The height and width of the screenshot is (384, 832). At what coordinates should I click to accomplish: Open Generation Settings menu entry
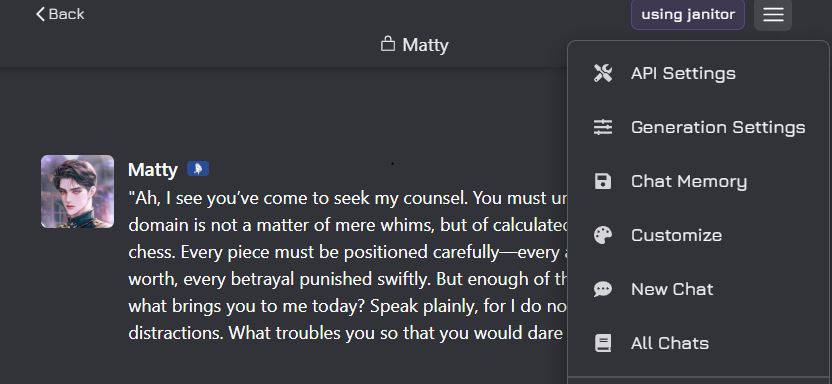pyautogui.click(x=698, y=127)
